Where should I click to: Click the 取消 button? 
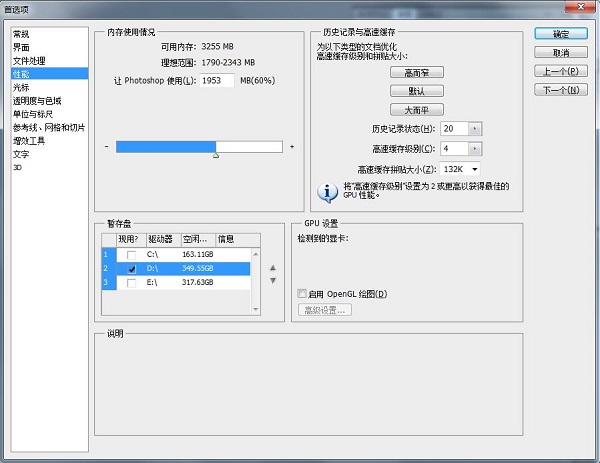561,52
